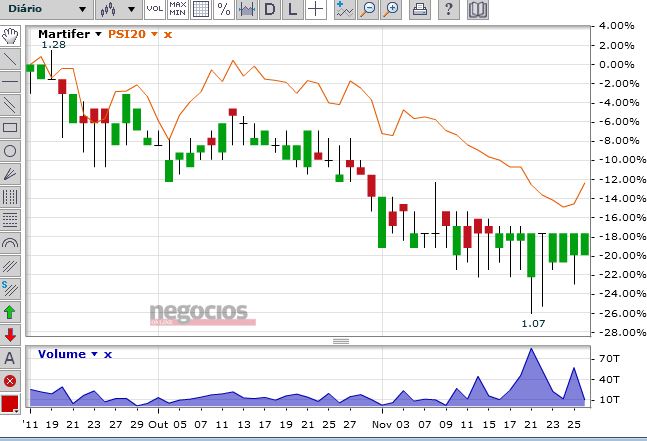647x441 pixels.
Task: Add a red down arrow marker
Action: tap(10, 335)
